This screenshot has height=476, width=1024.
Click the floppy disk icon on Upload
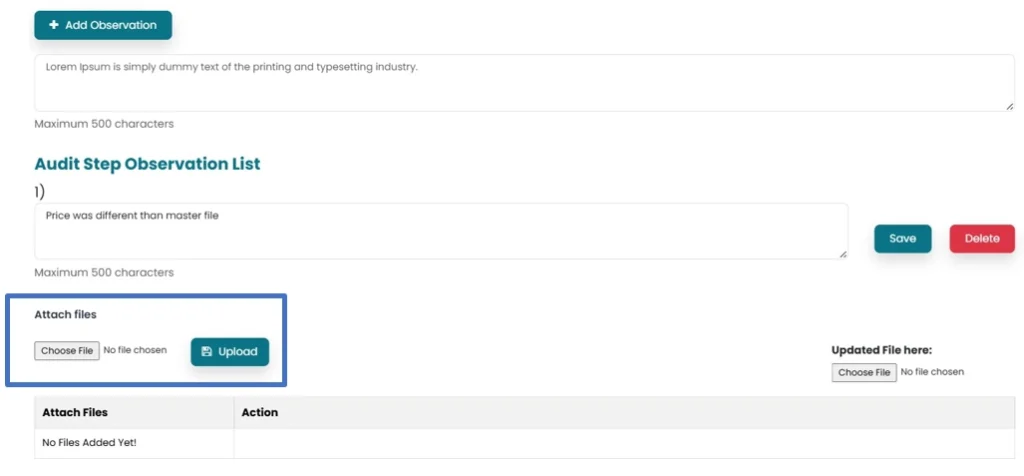(x=206, y=352)
